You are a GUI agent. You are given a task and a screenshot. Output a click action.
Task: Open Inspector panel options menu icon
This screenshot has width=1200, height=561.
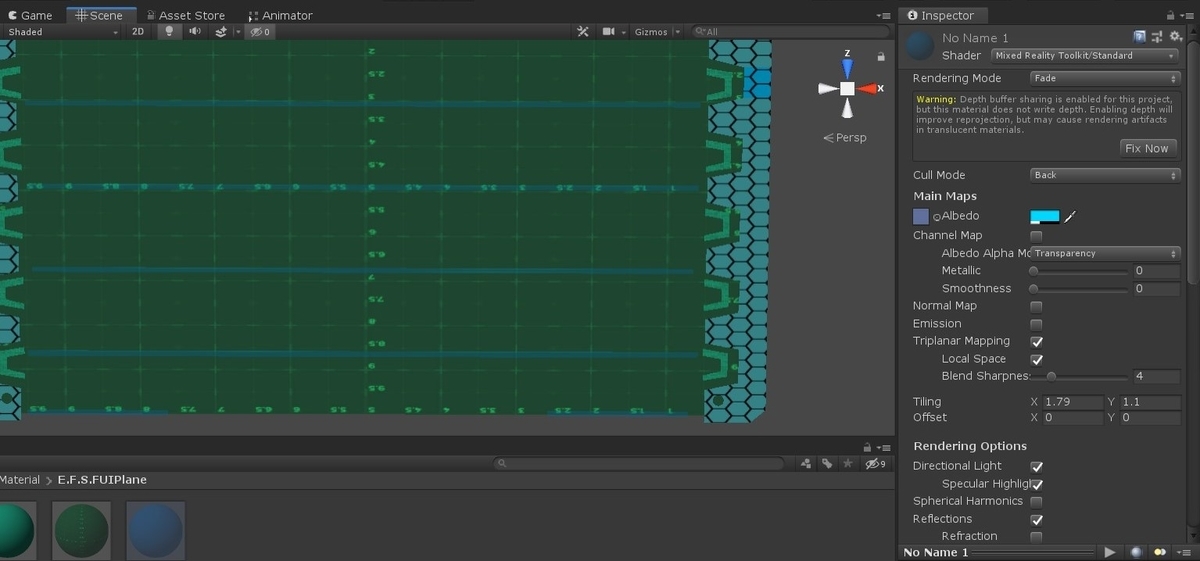pos(1188,15)
